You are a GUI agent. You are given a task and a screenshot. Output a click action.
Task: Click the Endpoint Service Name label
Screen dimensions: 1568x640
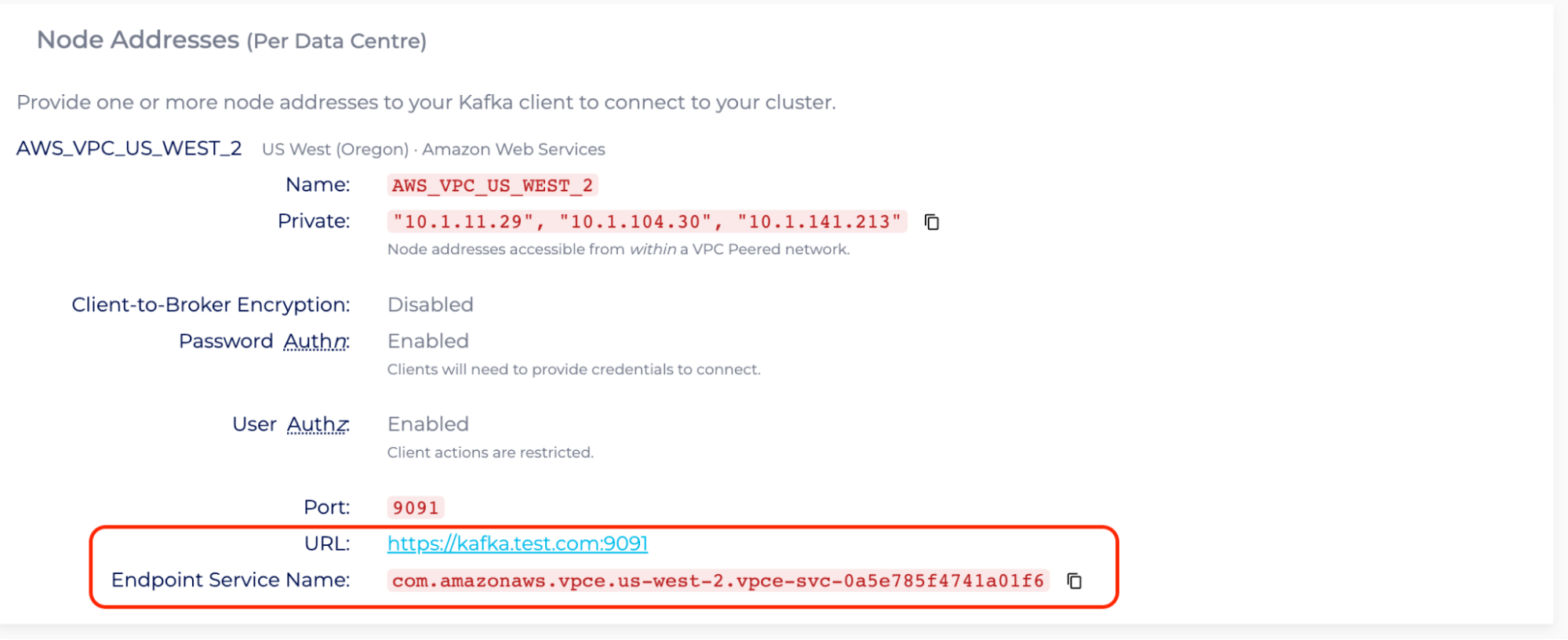(x=231, y=580)
